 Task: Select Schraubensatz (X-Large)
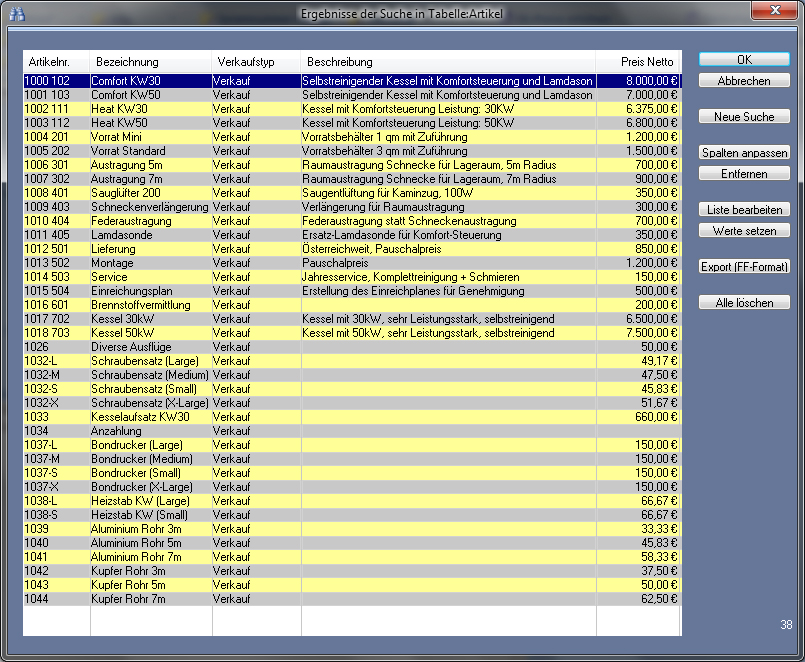pyautogui.click(x=352, y=403)
